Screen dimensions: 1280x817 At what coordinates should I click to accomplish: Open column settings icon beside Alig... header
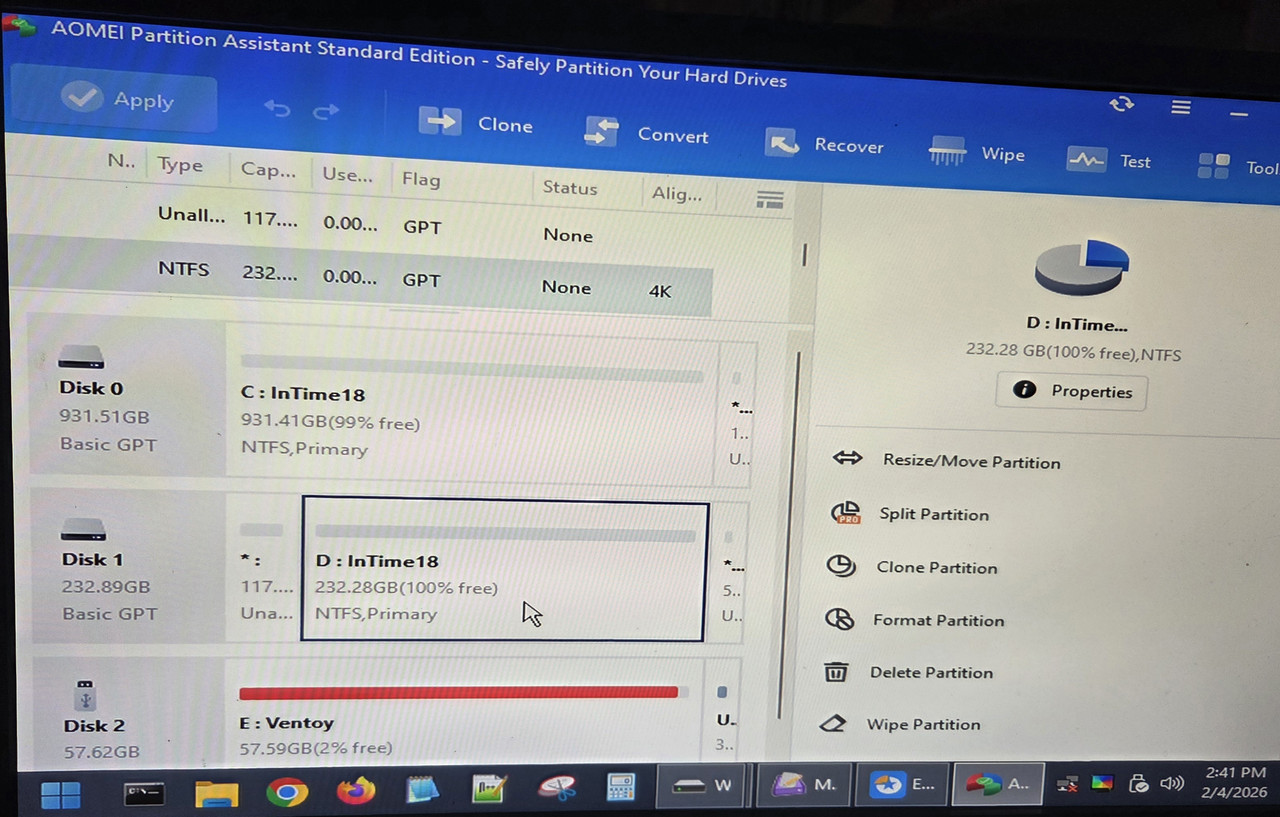(x=769, y=199)
